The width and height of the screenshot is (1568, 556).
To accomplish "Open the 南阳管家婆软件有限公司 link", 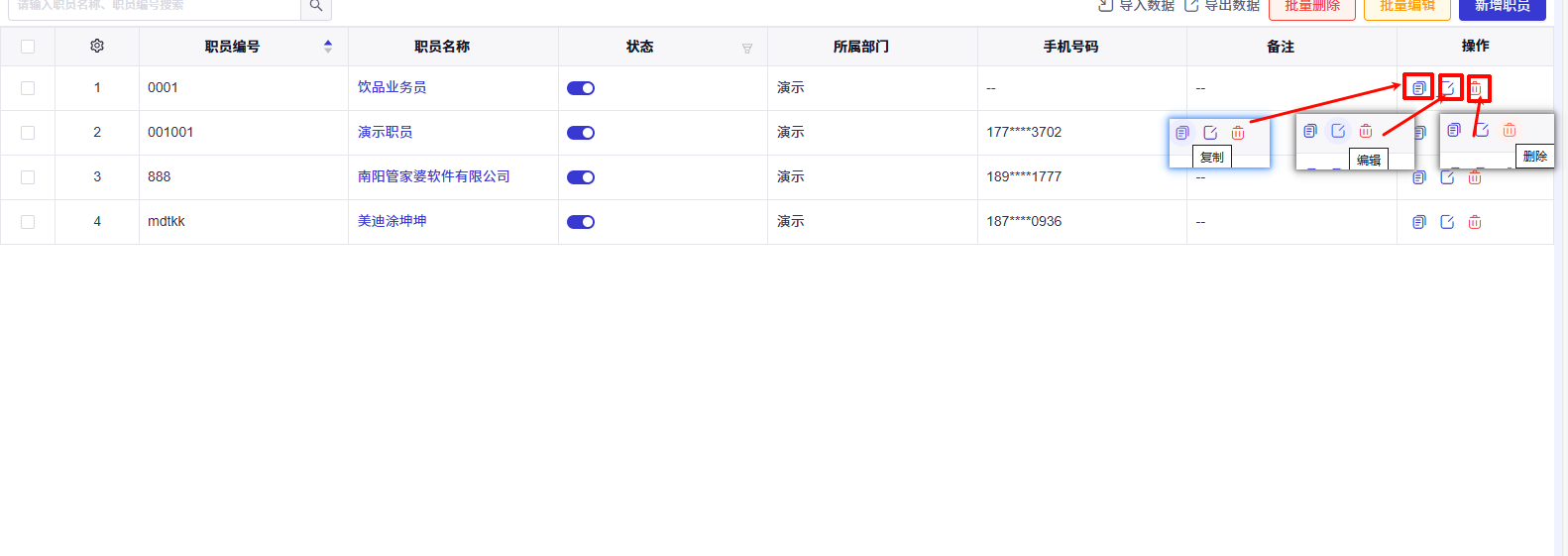I will pos(434,176).
